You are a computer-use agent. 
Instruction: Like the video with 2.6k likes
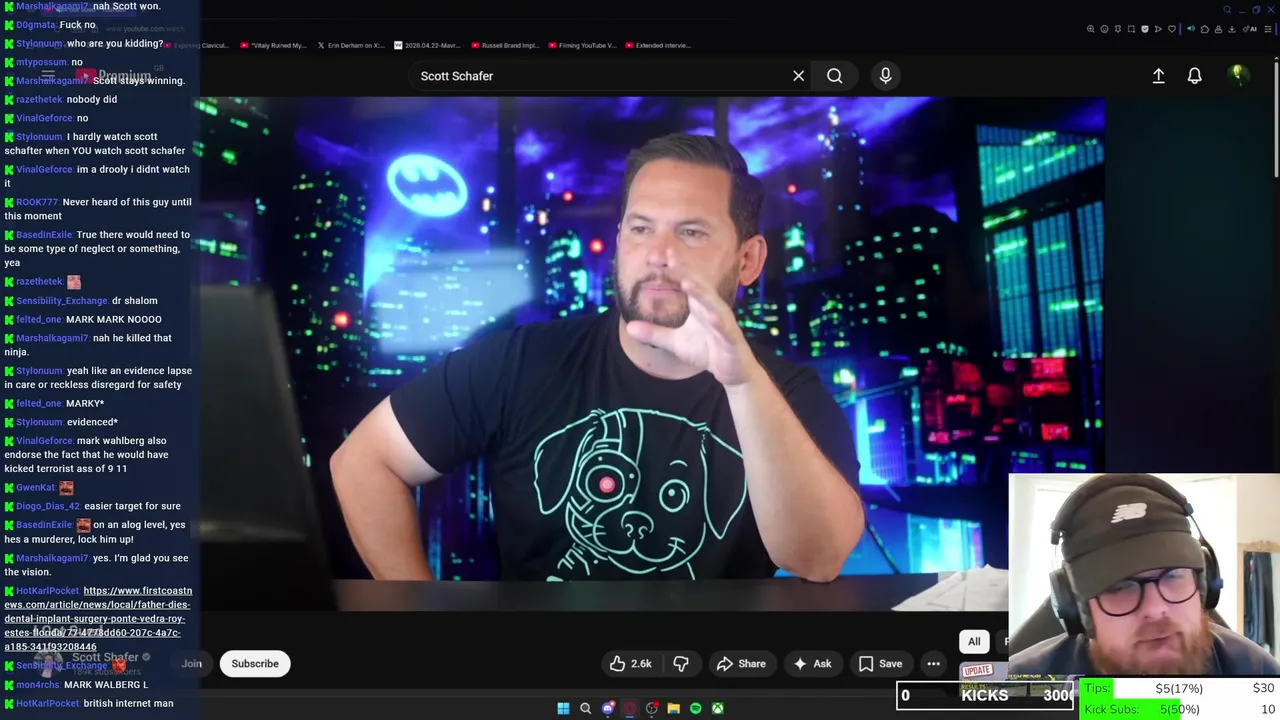click(631, 664)
